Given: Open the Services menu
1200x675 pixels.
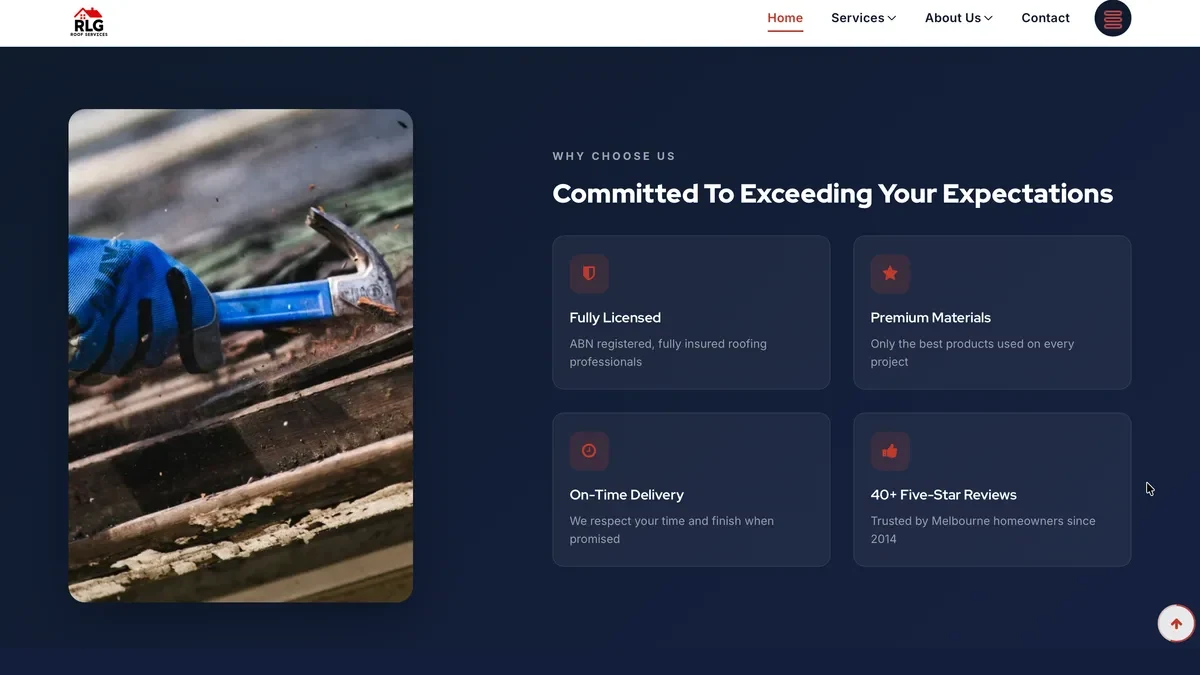Looking at the screenshot, I should [864, 18].
